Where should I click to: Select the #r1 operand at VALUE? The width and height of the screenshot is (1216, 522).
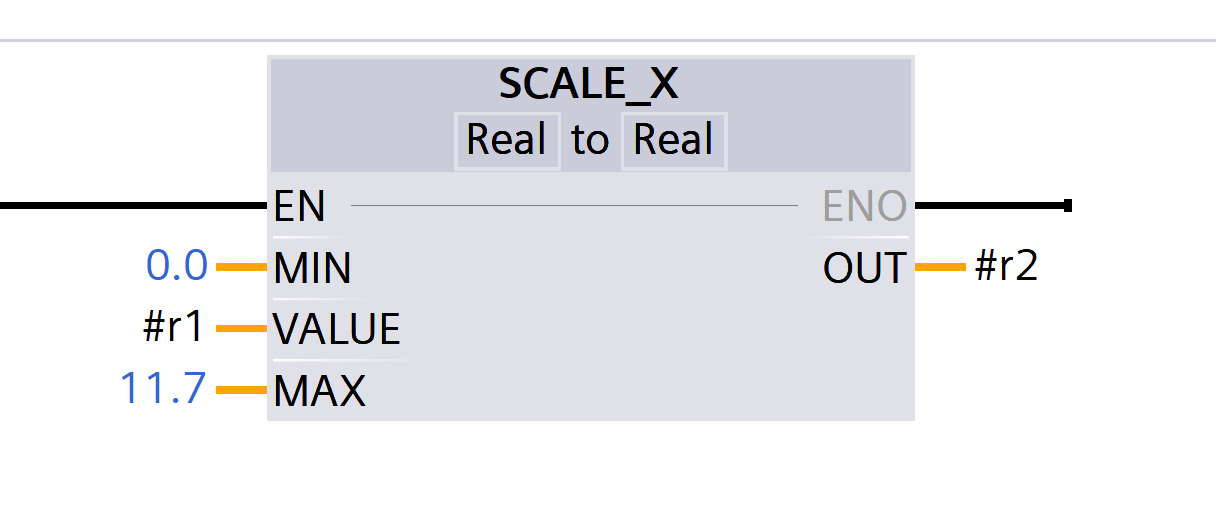pyautogui.click(x=174, y=328)
